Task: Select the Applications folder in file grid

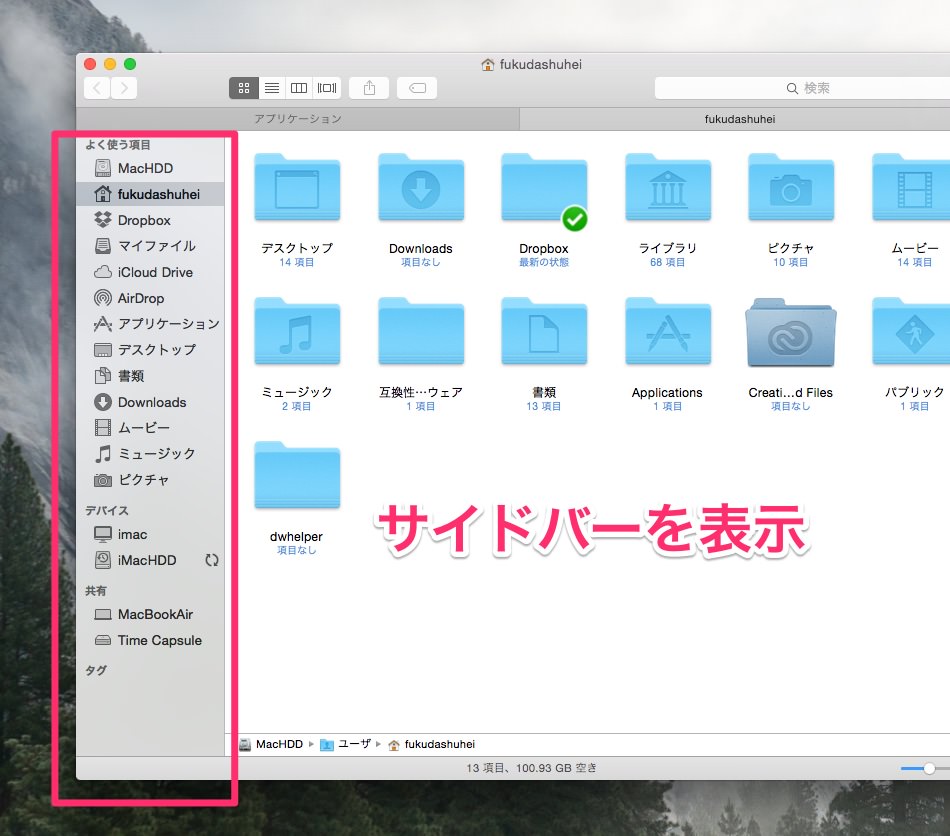Action: [668, 331]
